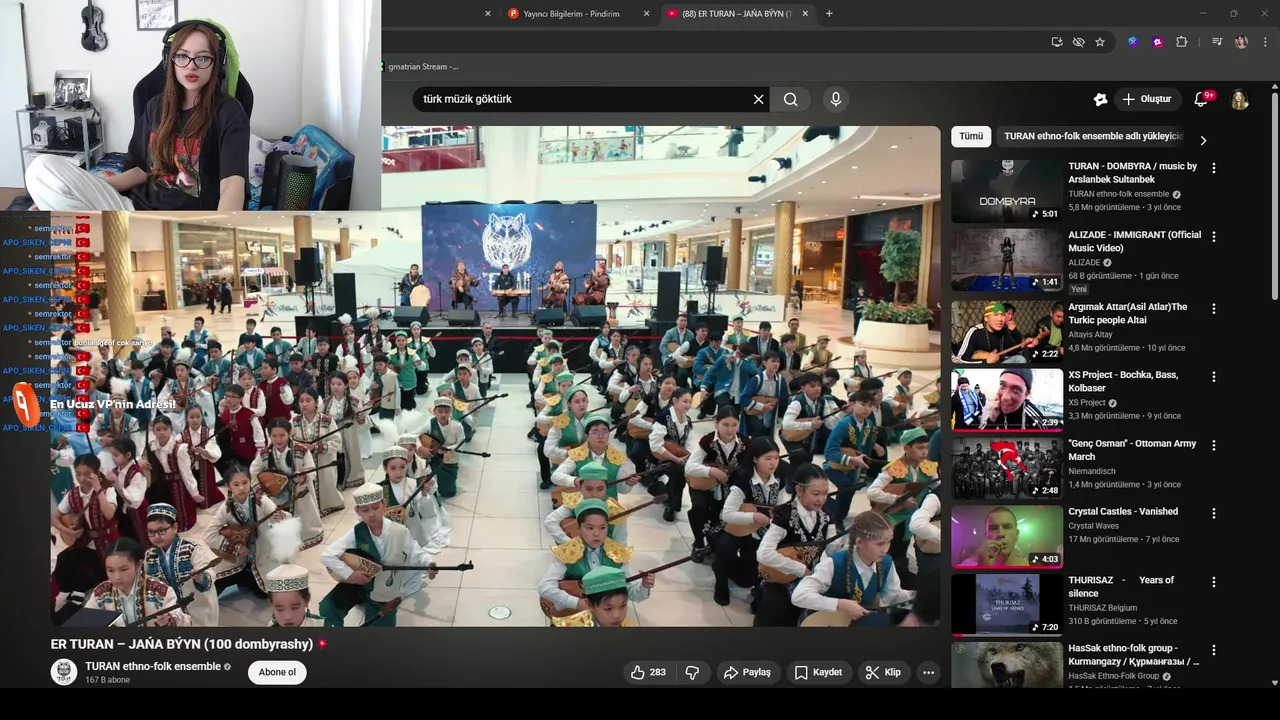Image resolution: width=1280 pixels, height=720 pixels.
Task: Open THURISAZ Years of silence video title
Action: [x=1121, y=586]
